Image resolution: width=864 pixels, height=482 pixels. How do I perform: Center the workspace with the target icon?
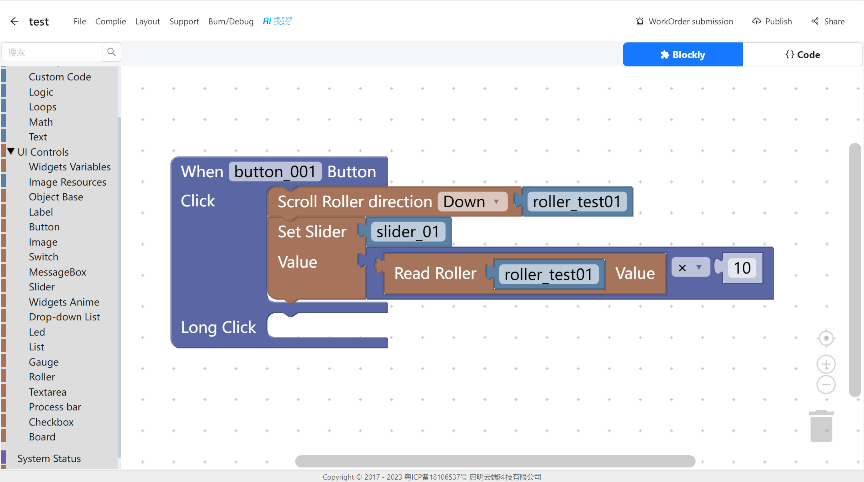point(826,338)
